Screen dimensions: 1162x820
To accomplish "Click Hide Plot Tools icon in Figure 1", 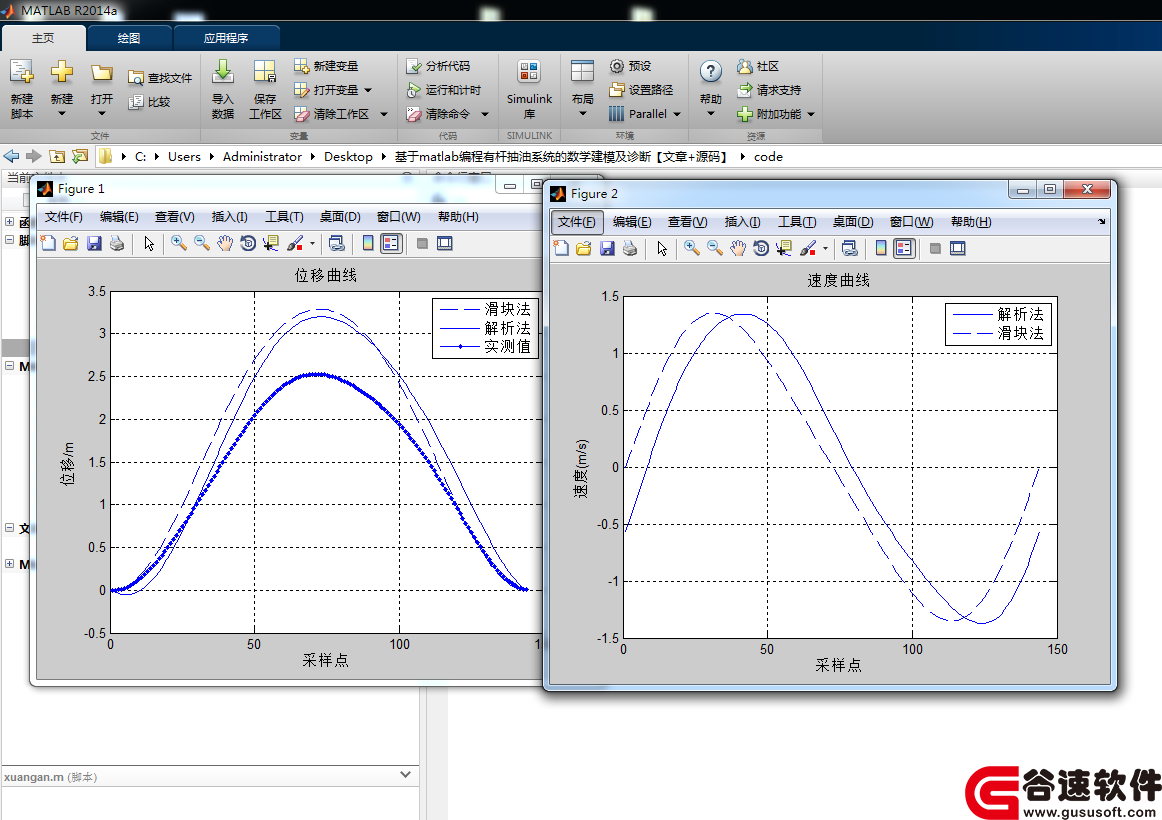I will [x=422, y=244].
